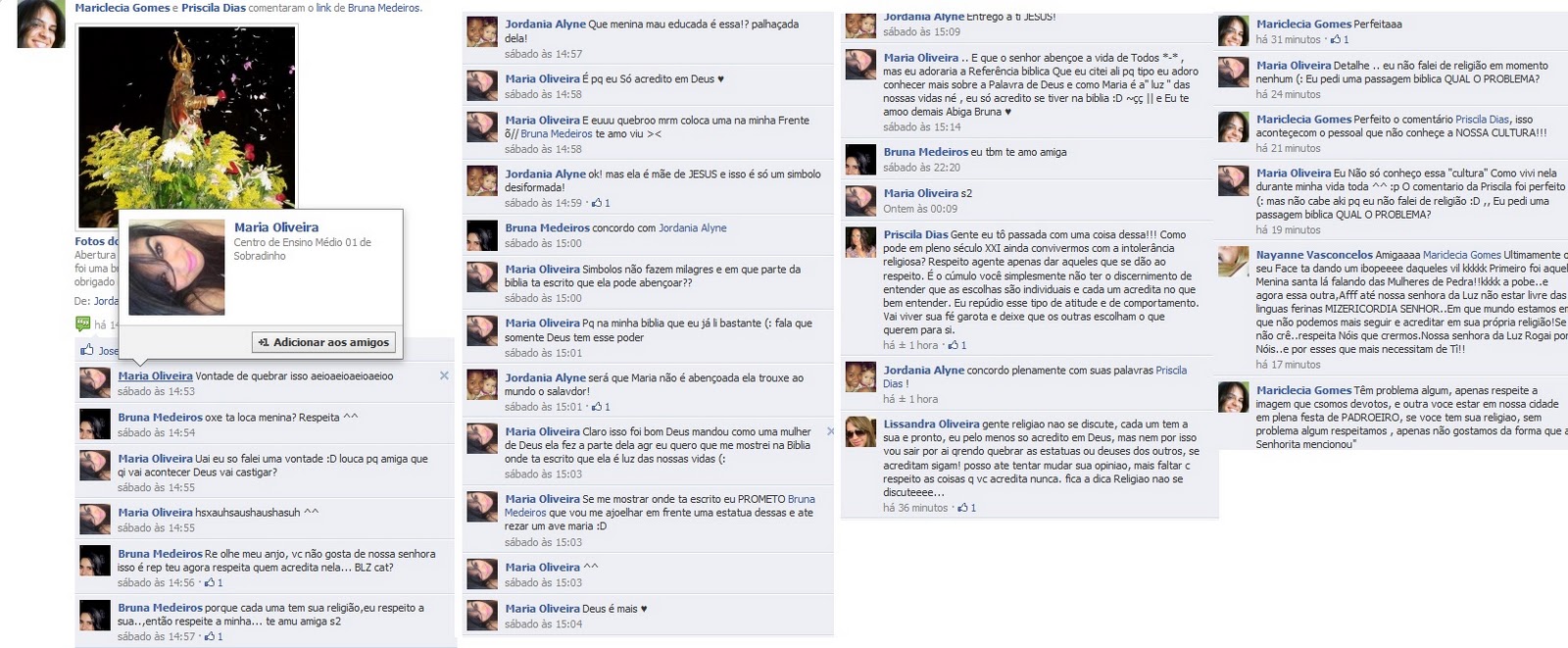The height and width of the screenshot is (648, 1568).
Task: Close the Maria Oliveira 14:53 comment
Action: pos(444,375)
